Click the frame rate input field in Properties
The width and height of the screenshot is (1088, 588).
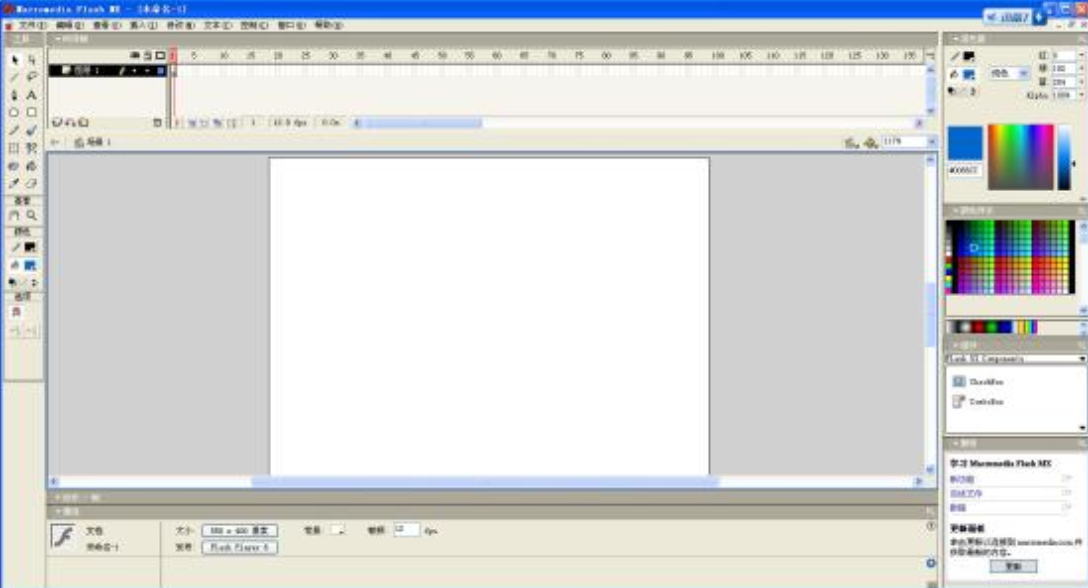click(x=407, y=530)
